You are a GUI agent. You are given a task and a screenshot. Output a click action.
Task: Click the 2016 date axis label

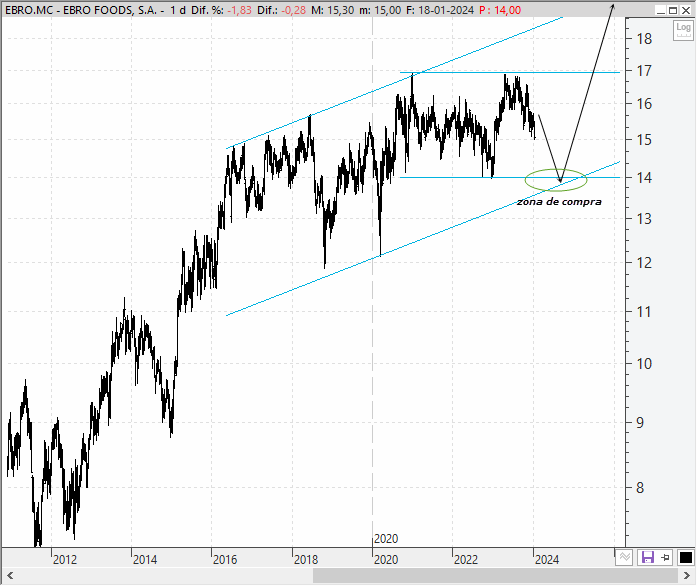225,559
